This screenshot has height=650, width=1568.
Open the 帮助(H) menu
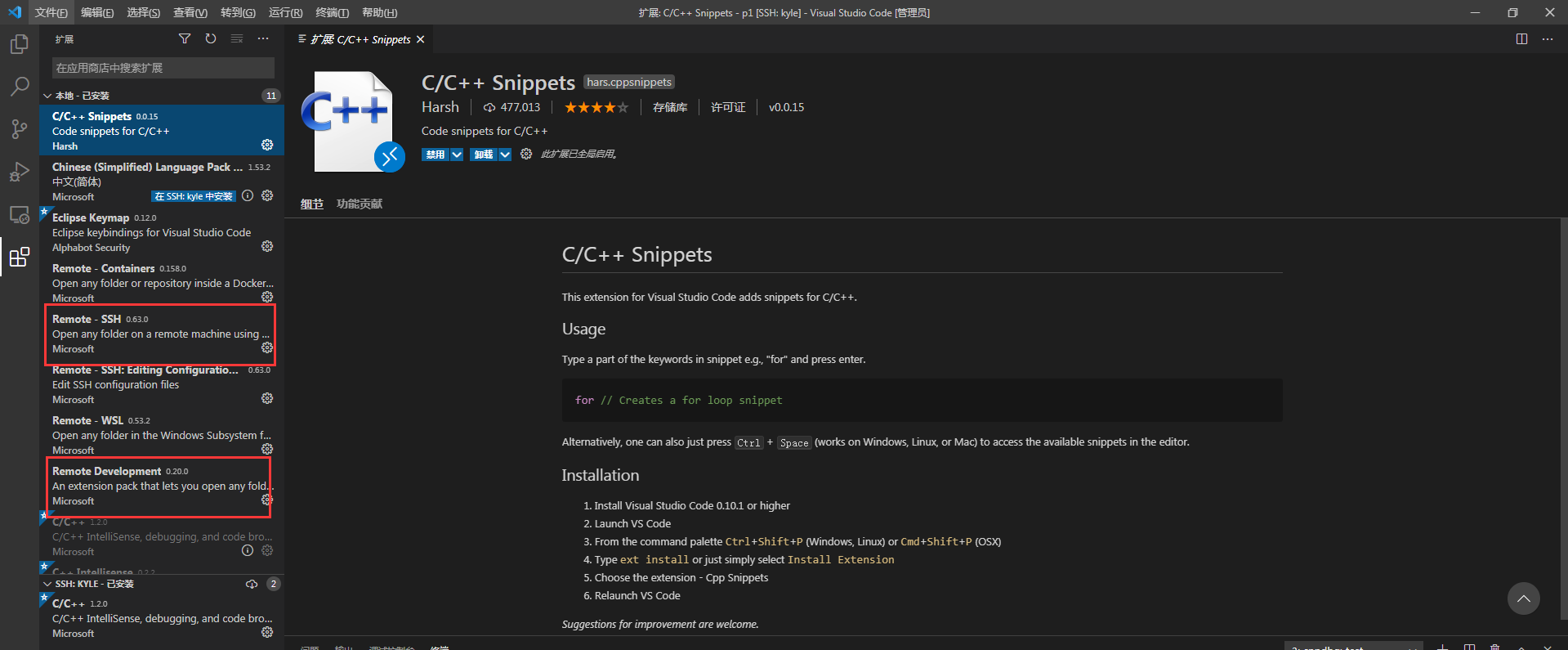click(x=379, y=12)
